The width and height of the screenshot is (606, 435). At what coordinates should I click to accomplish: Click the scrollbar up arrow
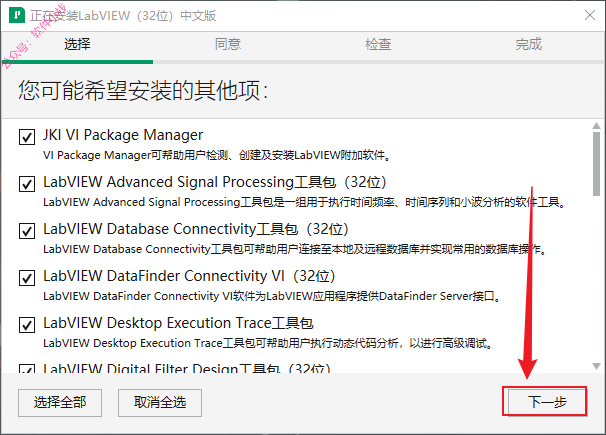pos(596,126)
